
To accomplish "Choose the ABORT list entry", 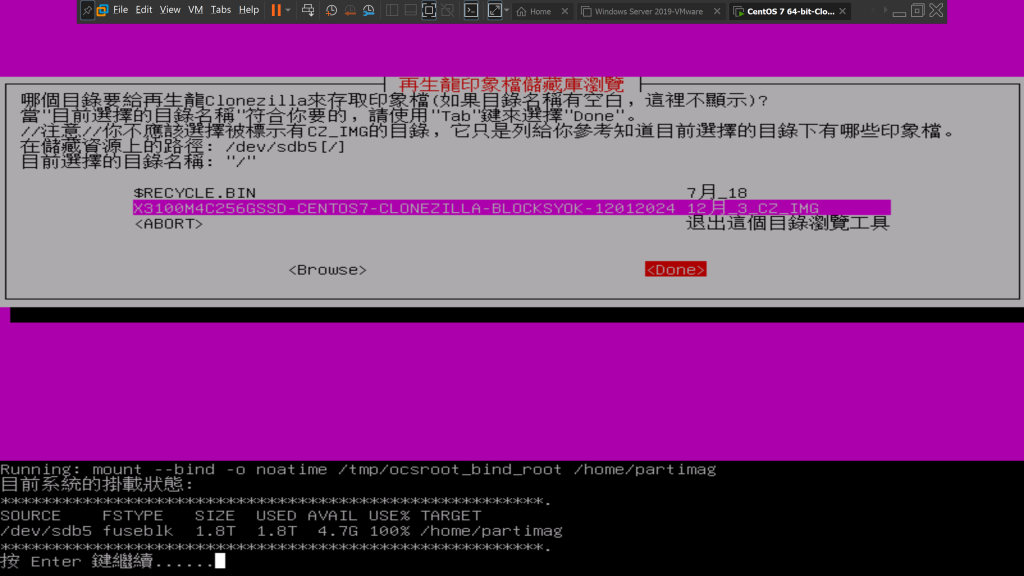I will [168, 224].
